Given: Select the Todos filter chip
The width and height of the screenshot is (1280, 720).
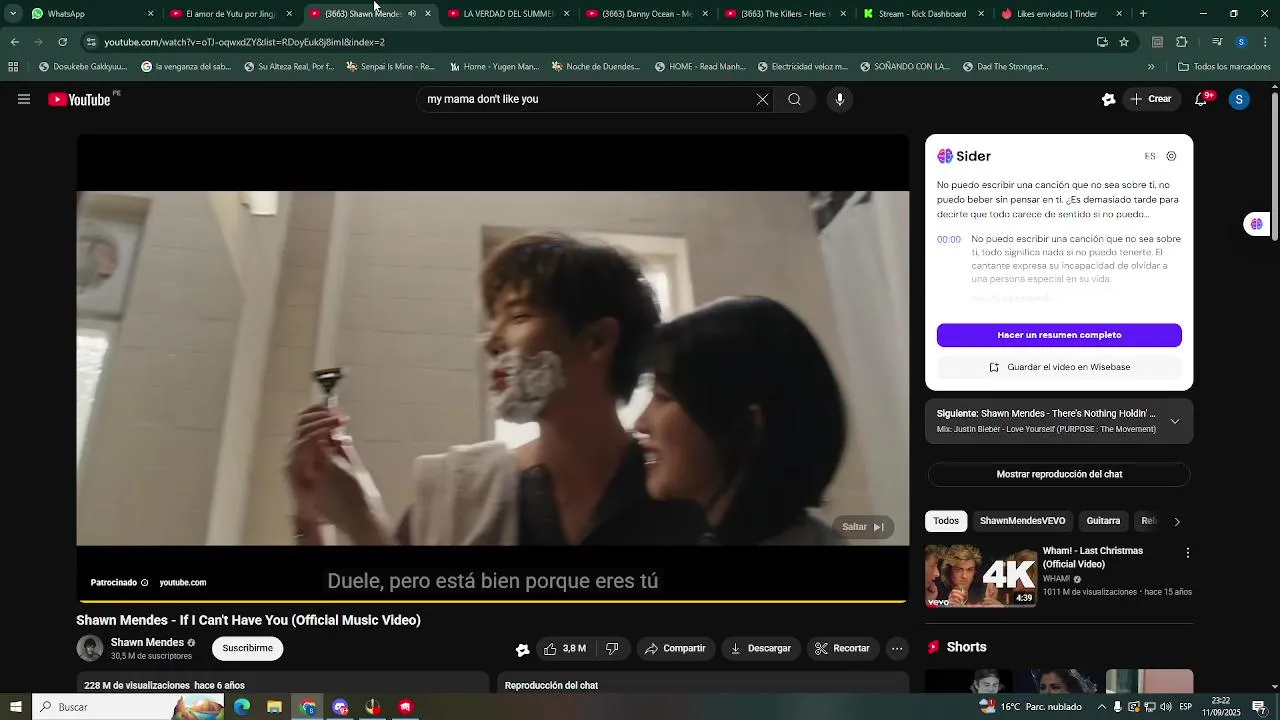Looking at the screenshot, I should pyautogui.click(x=946, y=521).
